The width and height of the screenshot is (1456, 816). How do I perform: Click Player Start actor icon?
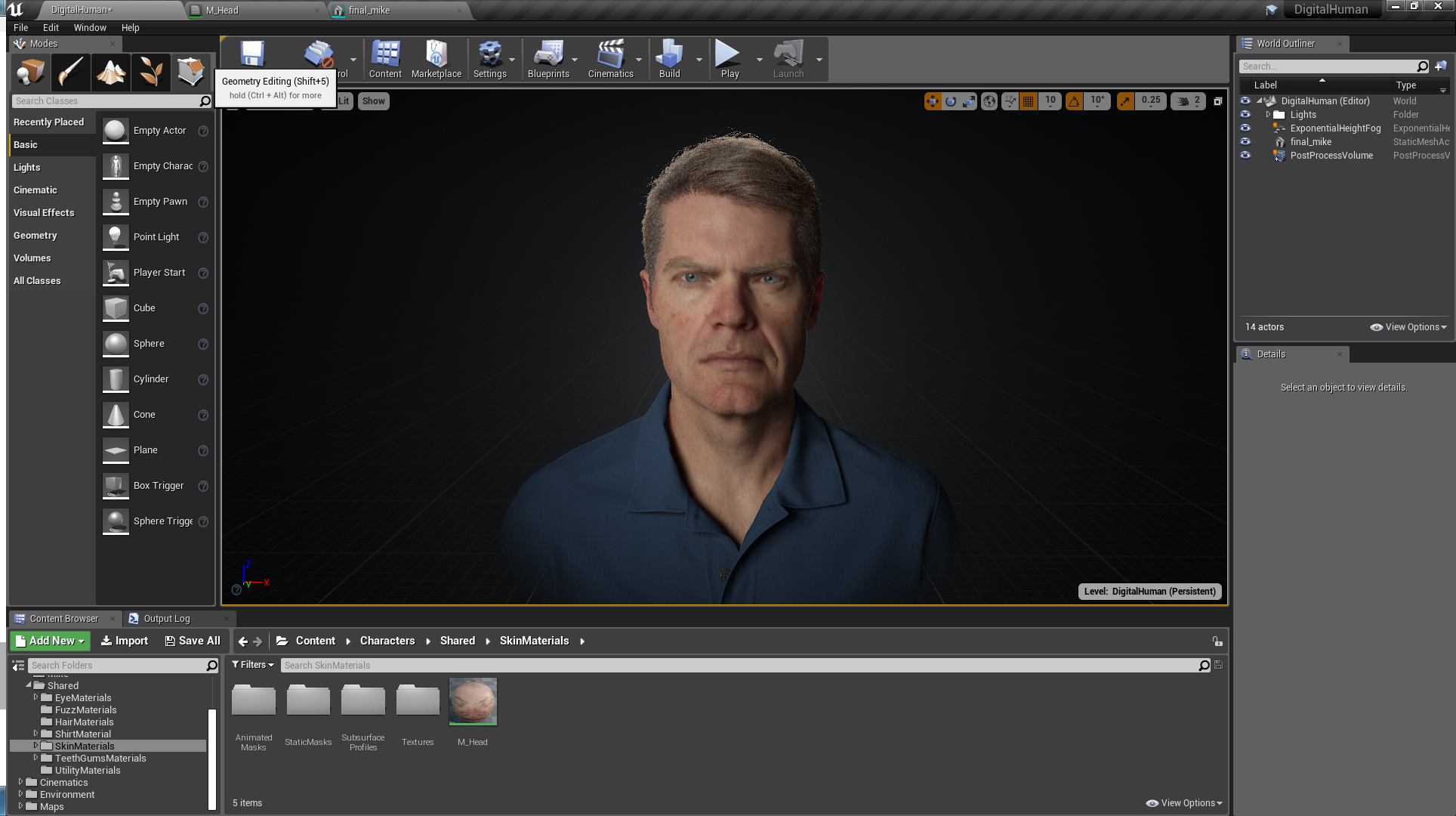pyautogui.click(x=116, y=273)
